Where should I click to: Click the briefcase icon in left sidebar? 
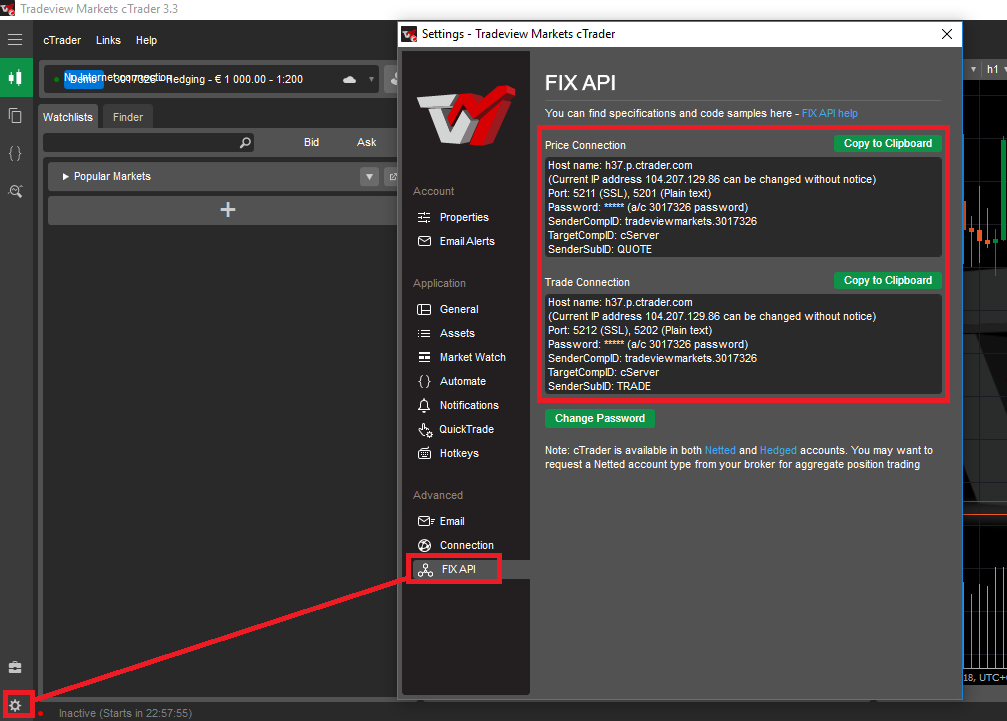(x=15, y=667)
